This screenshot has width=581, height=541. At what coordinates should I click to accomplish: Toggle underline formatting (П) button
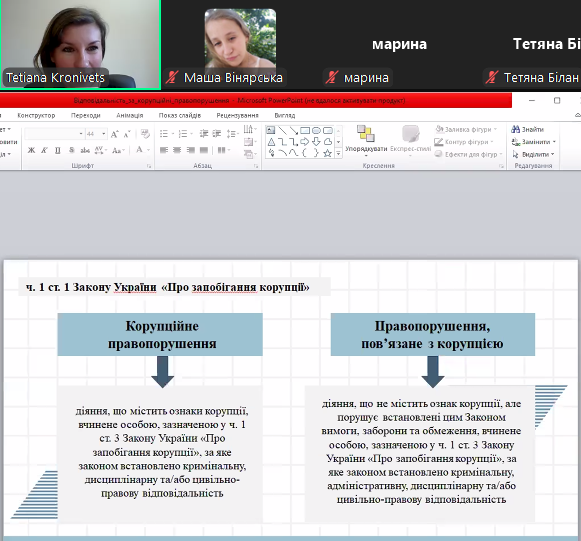(x=57, y=150)
